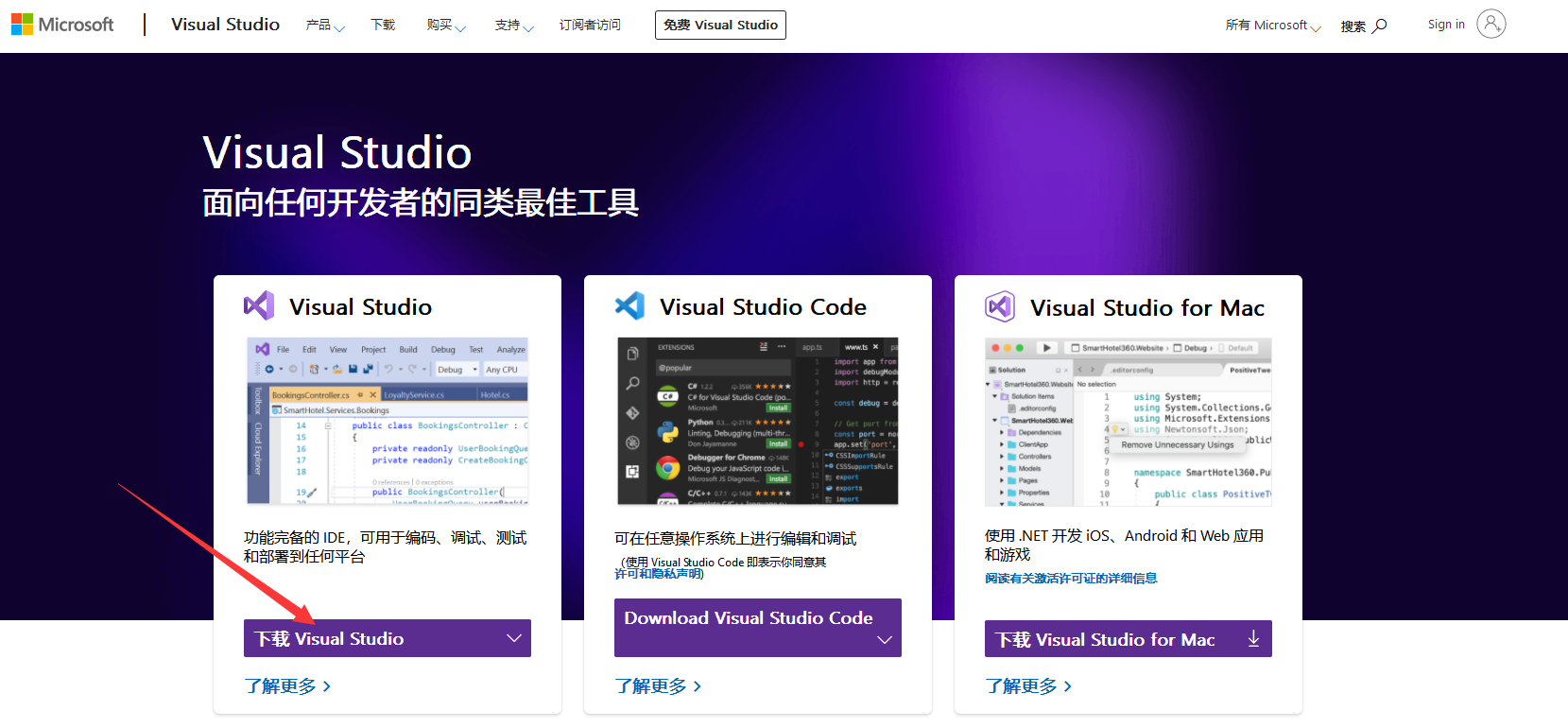Click the blue Visual Studio Code logo icon

(x=629, y=305)
